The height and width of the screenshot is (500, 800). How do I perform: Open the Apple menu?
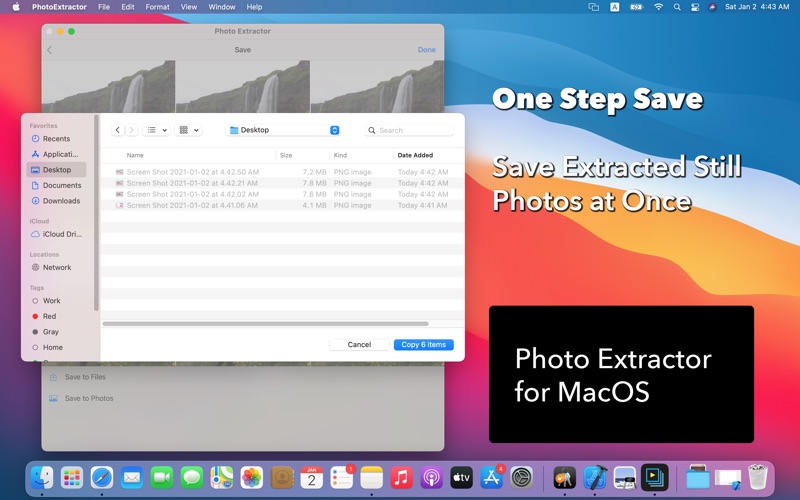16,7
